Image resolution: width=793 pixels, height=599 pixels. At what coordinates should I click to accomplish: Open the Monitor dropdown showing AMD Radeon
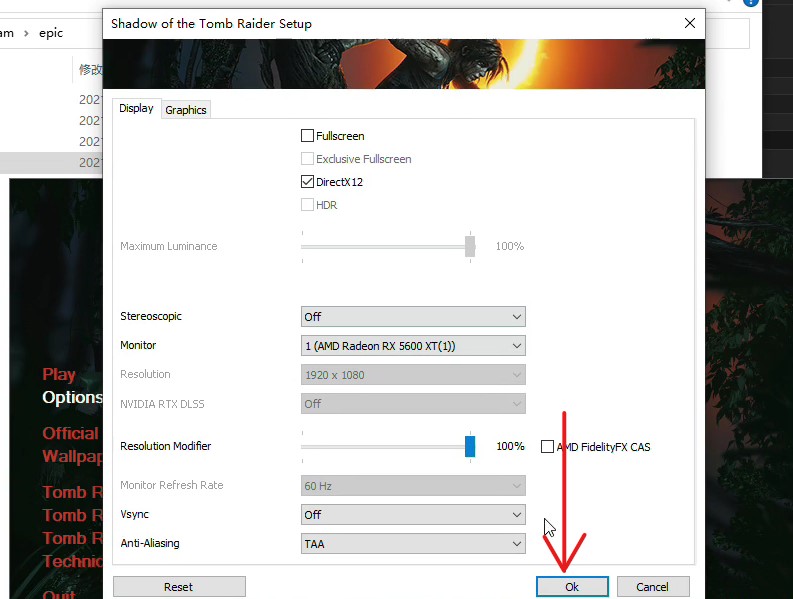pos(413,346)
